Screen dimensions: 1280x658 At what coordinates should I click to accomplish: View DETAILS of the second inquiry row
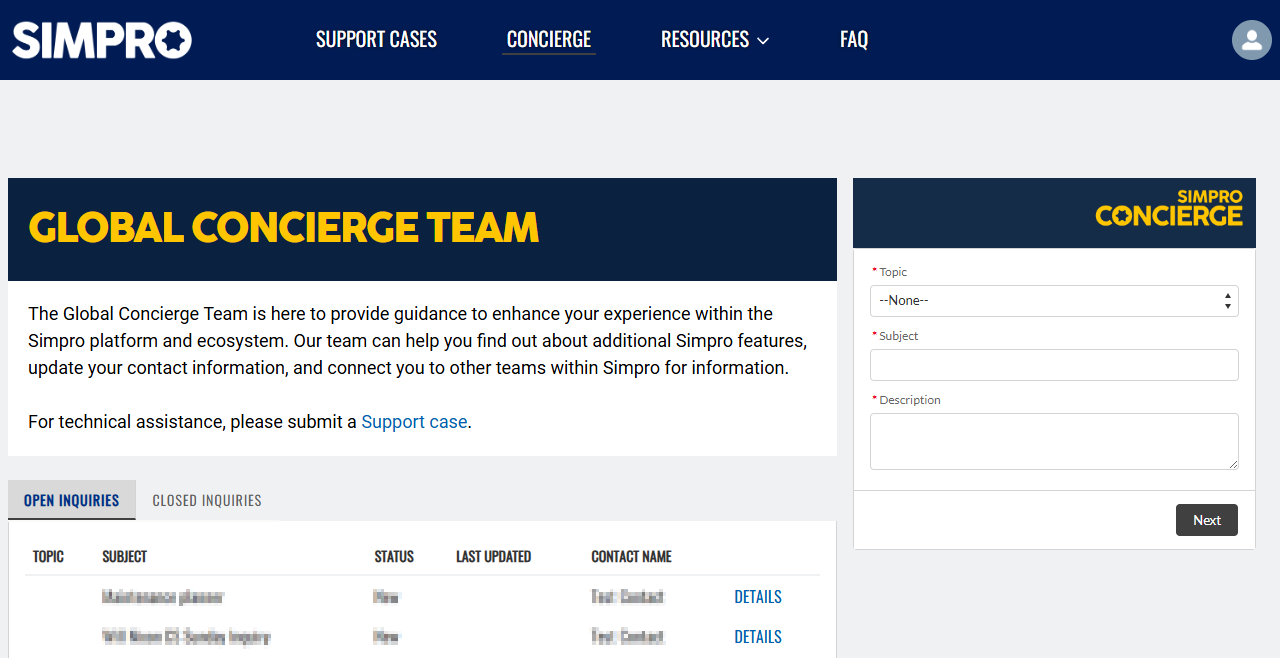[x=757, y=637]
